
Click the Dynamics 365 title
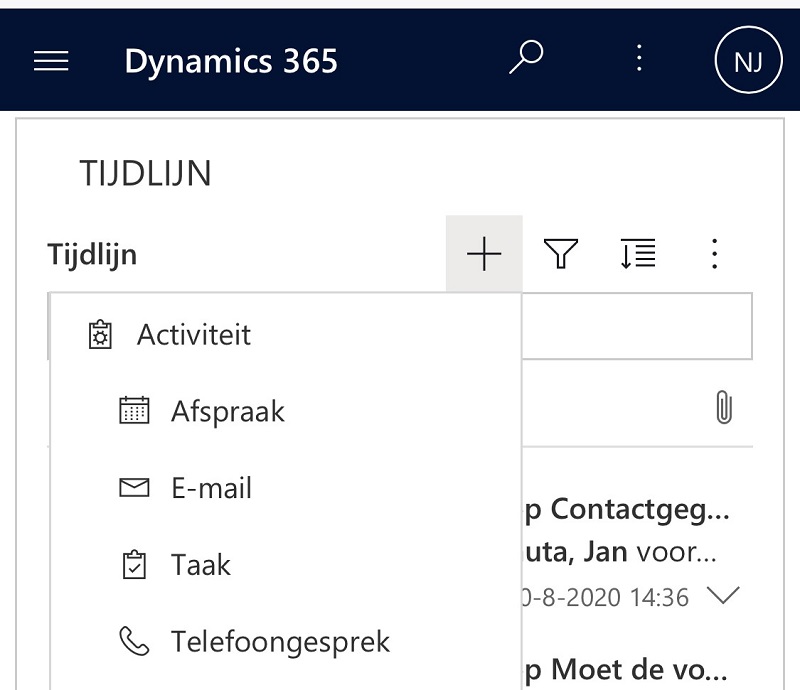(x=231, y=61)
